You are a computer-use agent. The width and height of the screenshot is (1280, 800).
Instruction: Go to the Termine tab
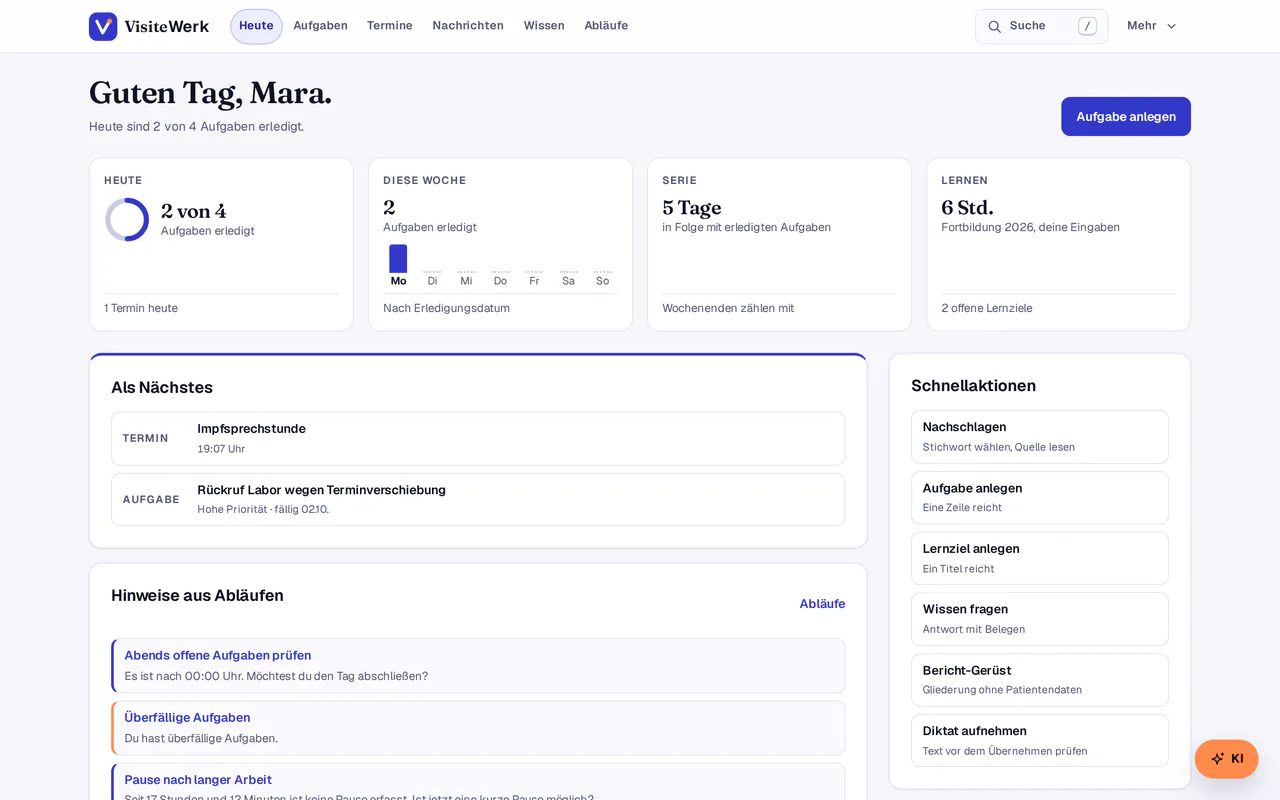coord(390,26)
